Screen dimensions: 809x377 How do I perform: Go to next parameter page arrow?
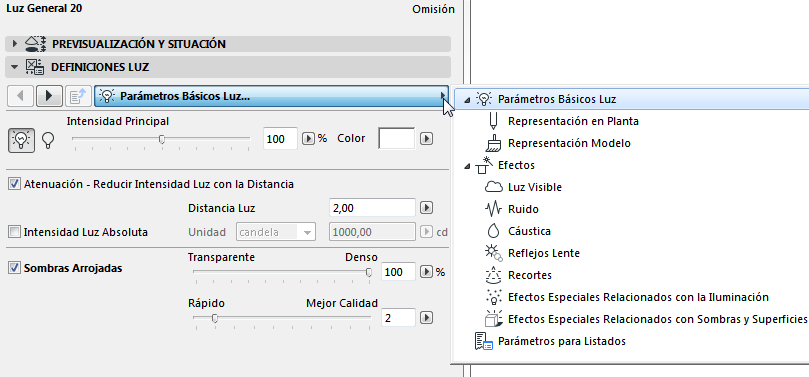tap(50, 96)
